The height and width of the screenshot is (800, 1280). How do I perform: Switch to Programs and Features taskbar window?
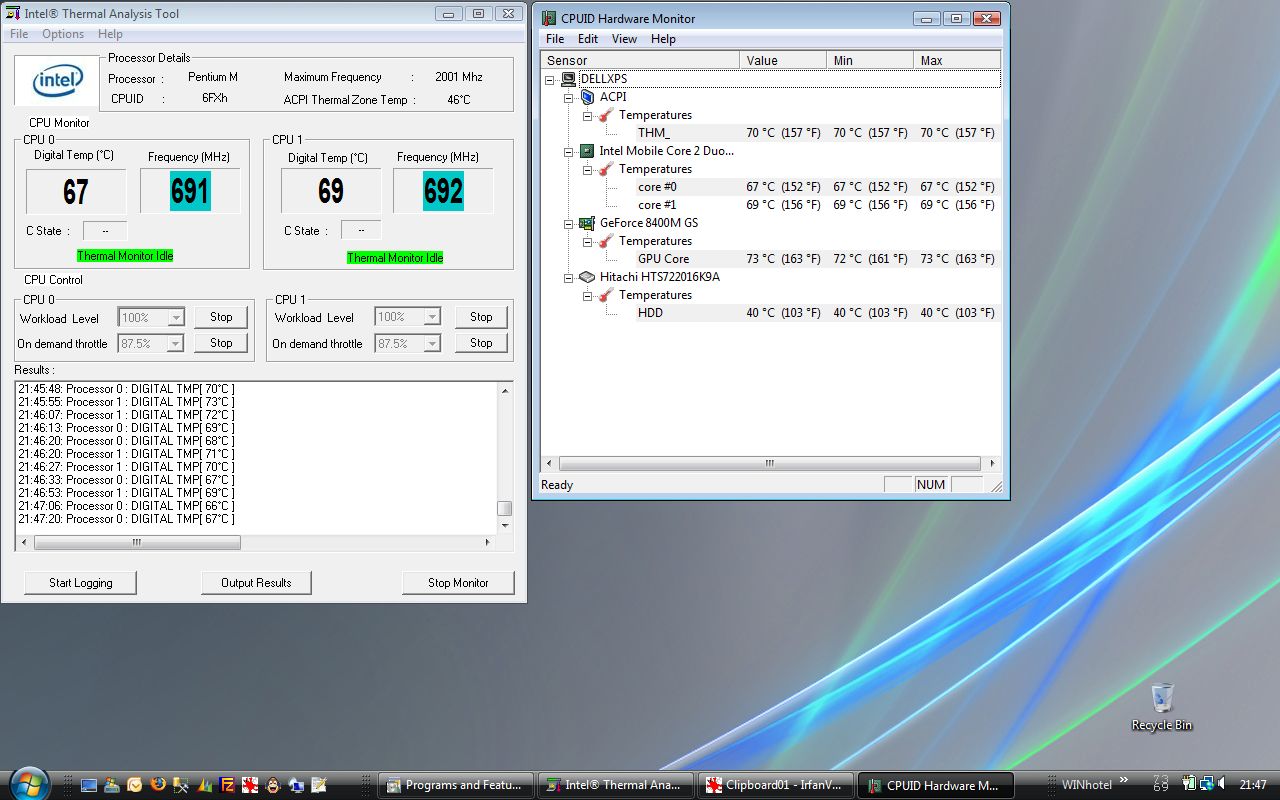(456, 785)
